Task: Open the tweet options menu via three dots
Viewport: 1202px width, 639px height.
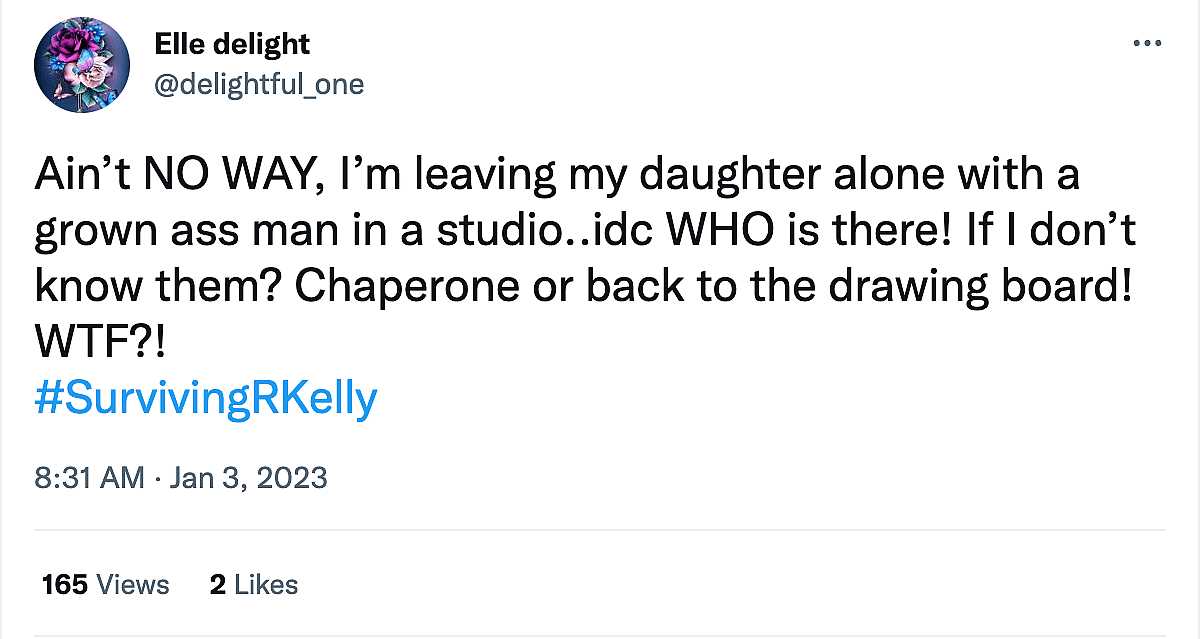Action: (x=1147, y=42)
